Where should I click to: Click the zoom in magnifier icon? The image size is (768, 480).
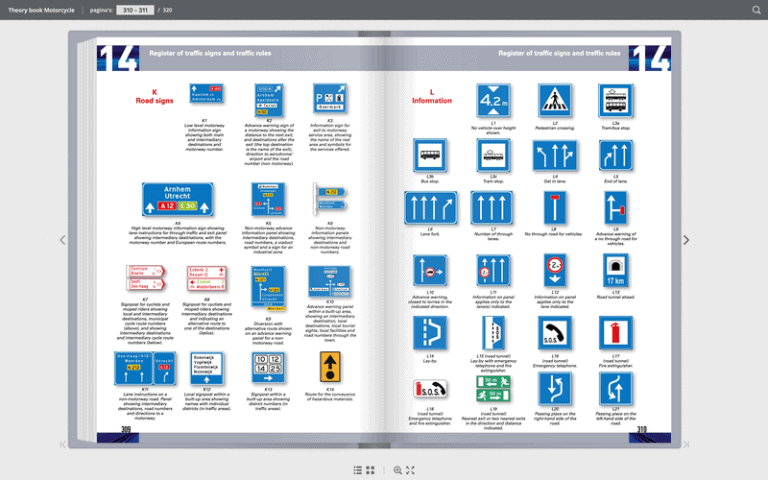click(397, 469)
